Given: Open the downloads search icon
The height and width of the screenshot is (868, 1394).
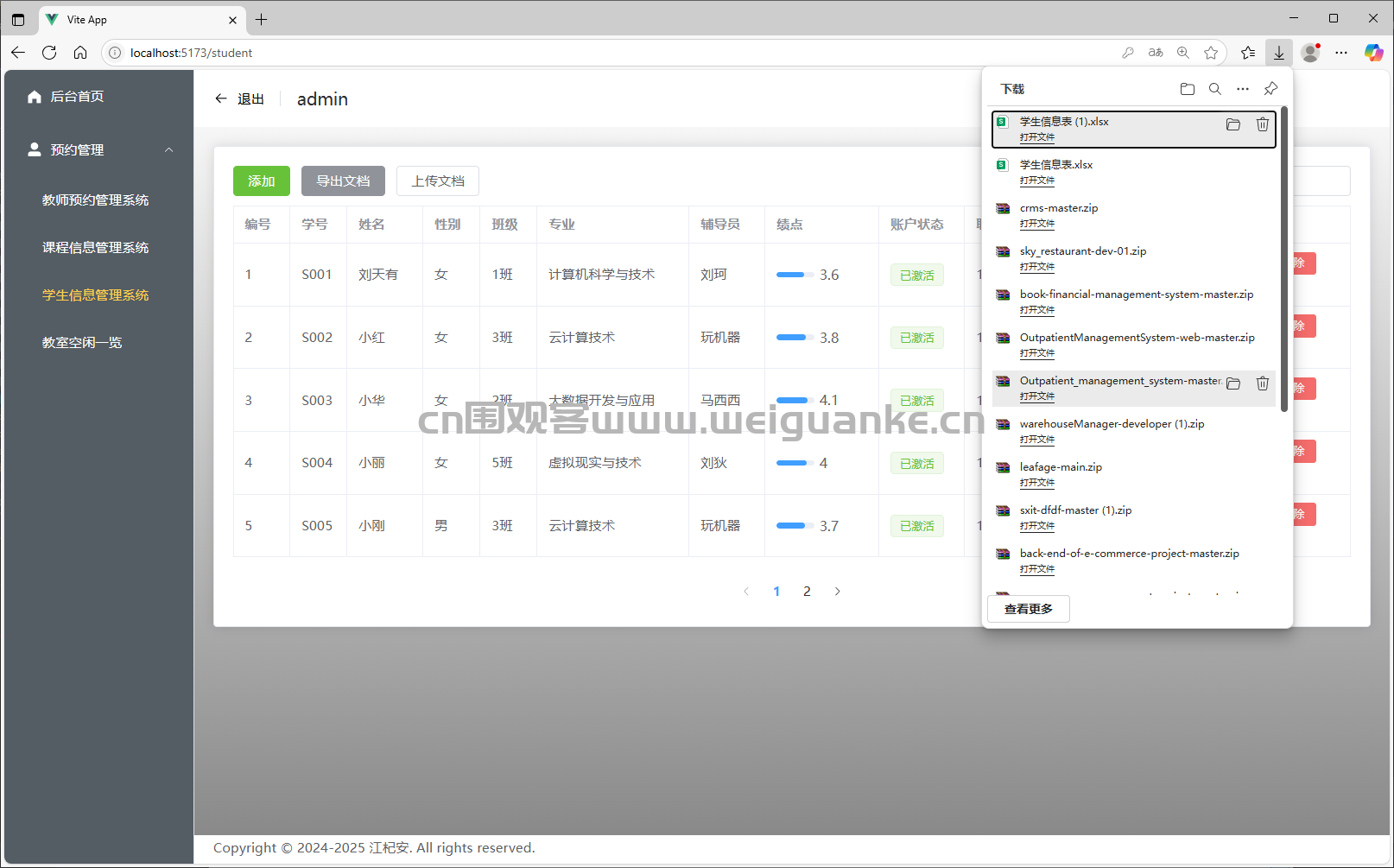Looking at the screenshot, I should 1215,88.
